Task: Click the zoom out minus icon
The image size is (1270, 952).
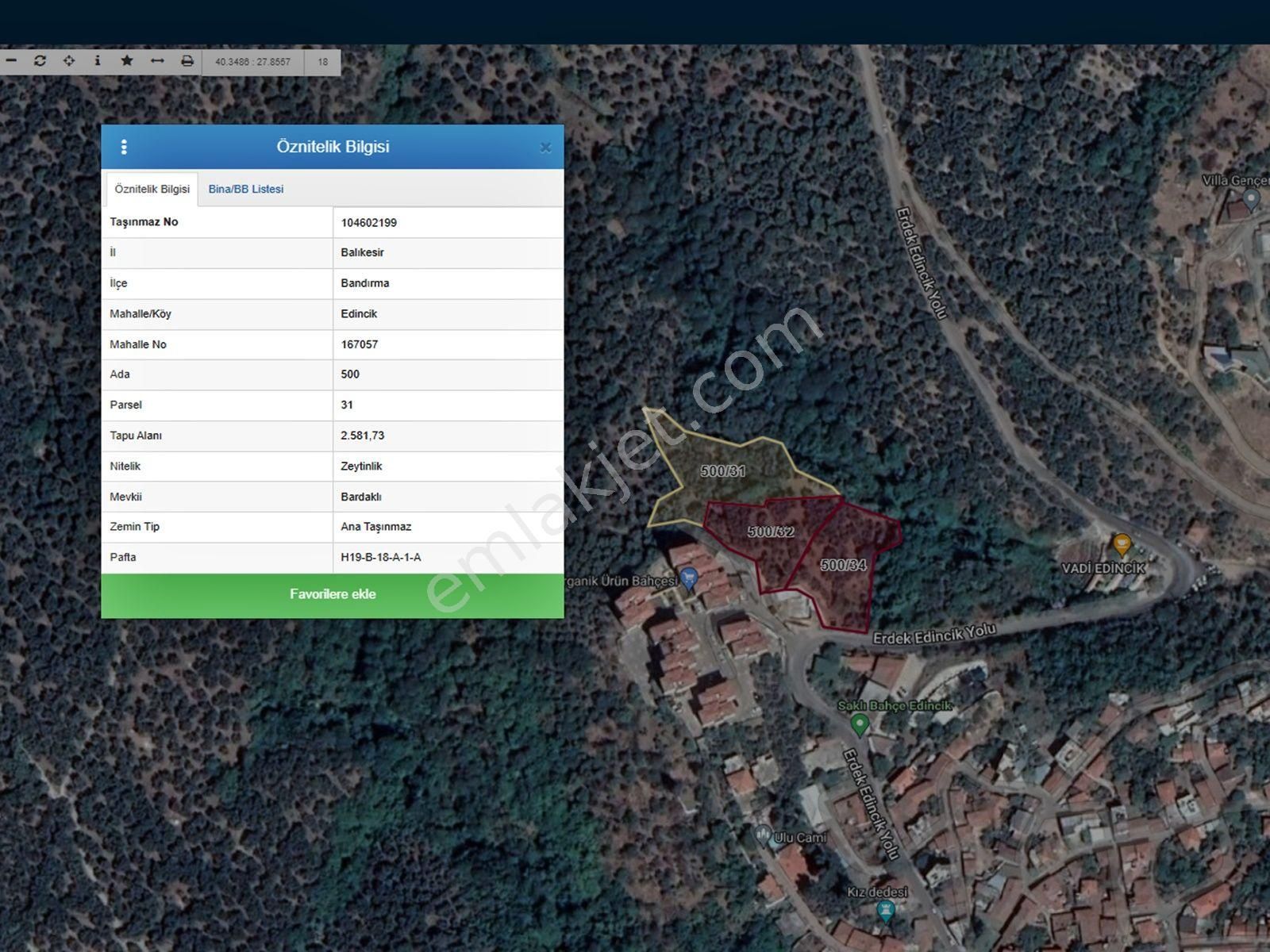Action: [x=11, y=61]
